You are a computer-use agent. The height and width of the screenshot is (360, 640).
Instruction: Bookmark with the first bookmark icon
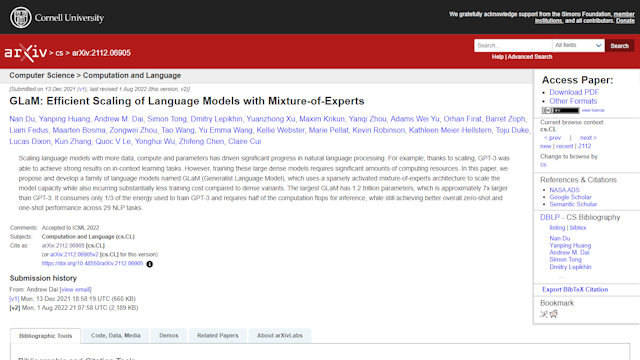click(544, 314)
